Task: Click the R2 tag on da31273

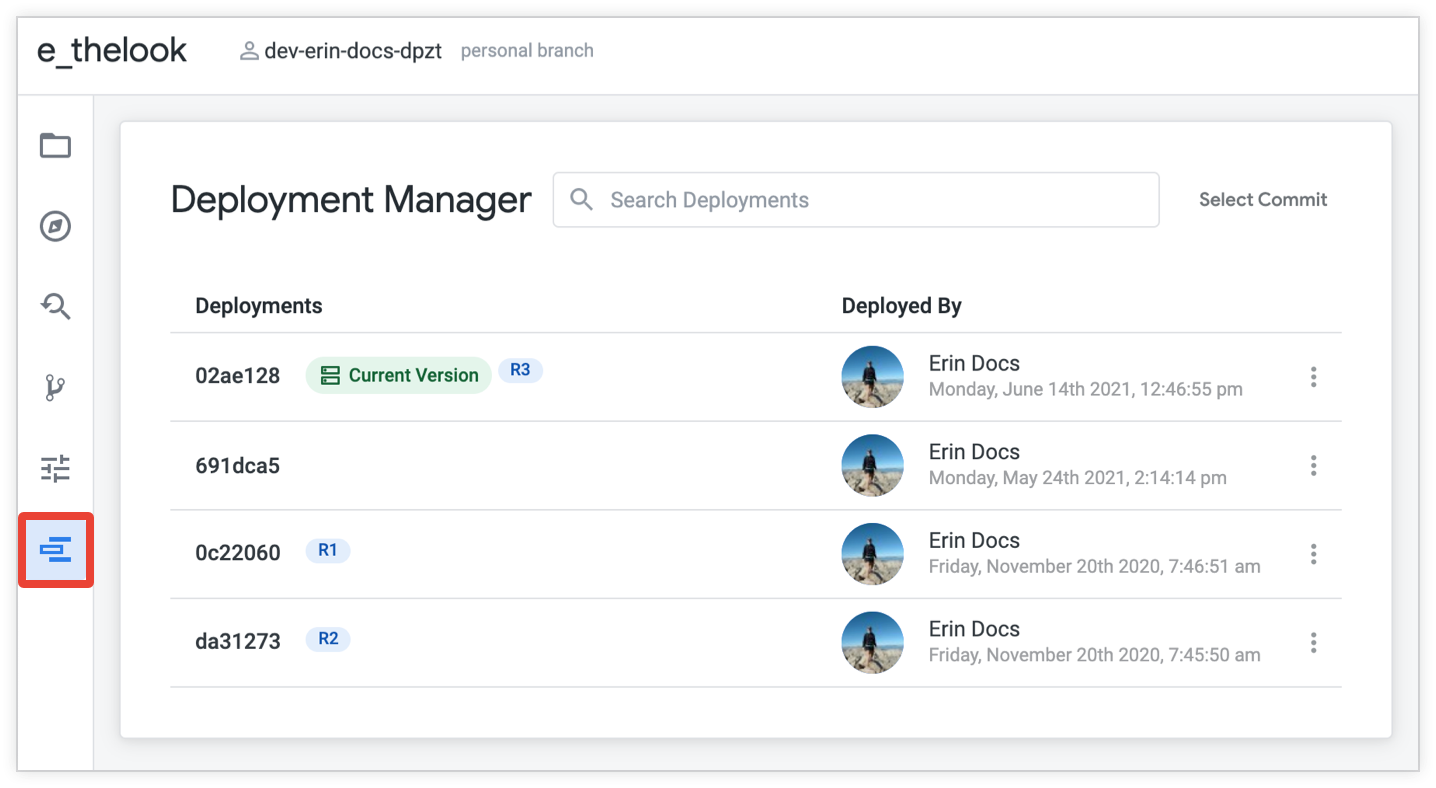Action: pos(328,639)
